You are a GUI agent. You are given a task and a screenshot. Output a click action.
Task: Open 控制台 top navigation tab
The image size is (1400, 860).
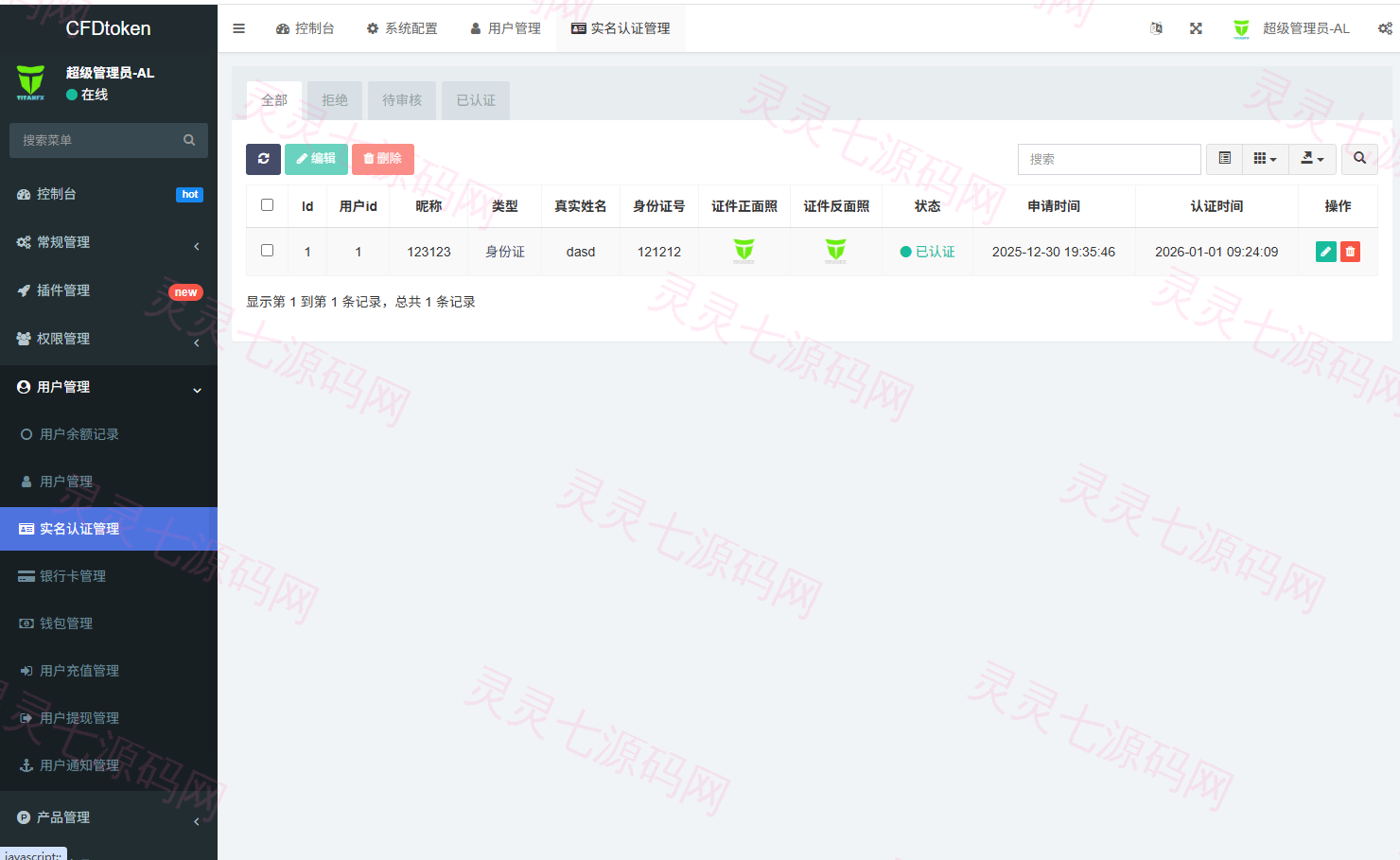(306, 28)
